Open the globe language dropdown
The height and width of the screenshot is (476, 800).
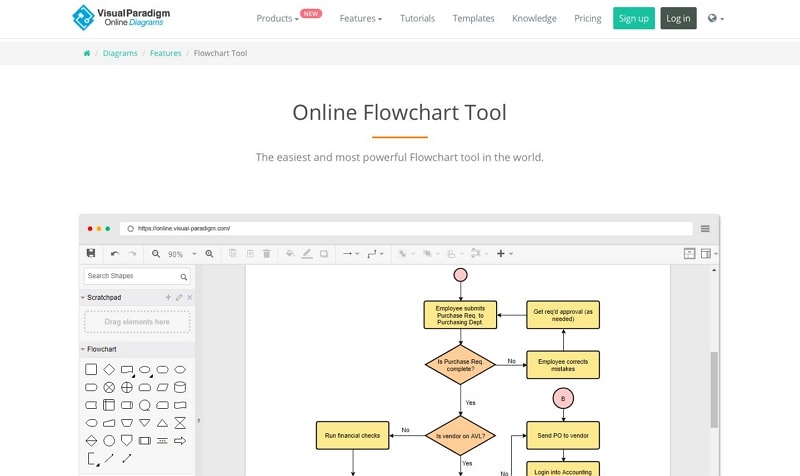point(716,18)
